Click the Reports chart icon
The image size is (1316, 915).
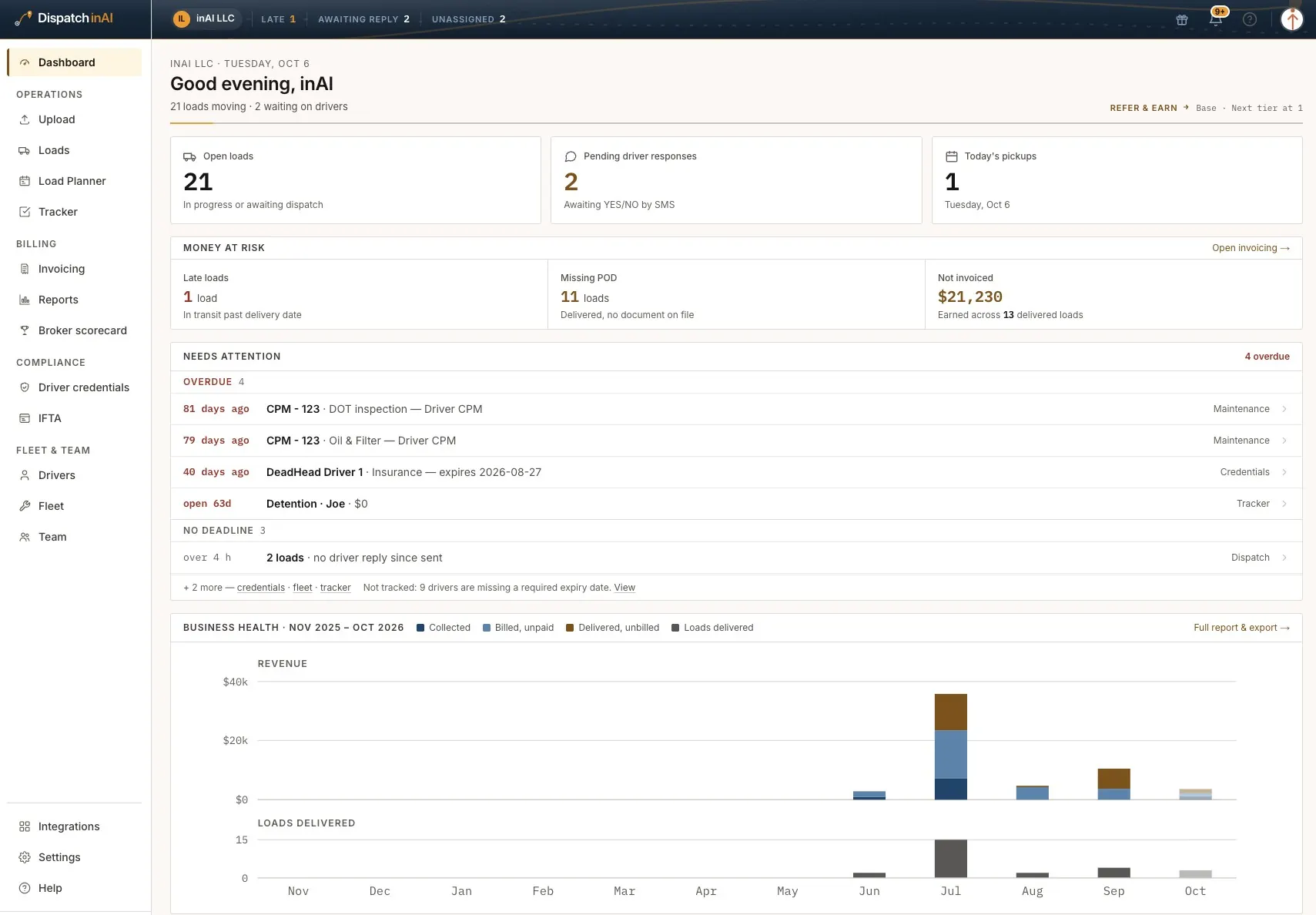[25, 300]
